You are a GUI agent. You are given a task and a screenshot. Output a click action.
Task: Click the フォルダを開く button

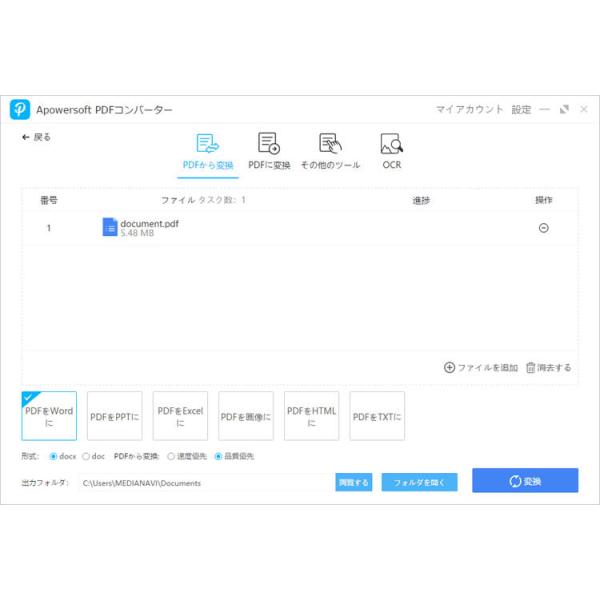(x=419, y=482)
